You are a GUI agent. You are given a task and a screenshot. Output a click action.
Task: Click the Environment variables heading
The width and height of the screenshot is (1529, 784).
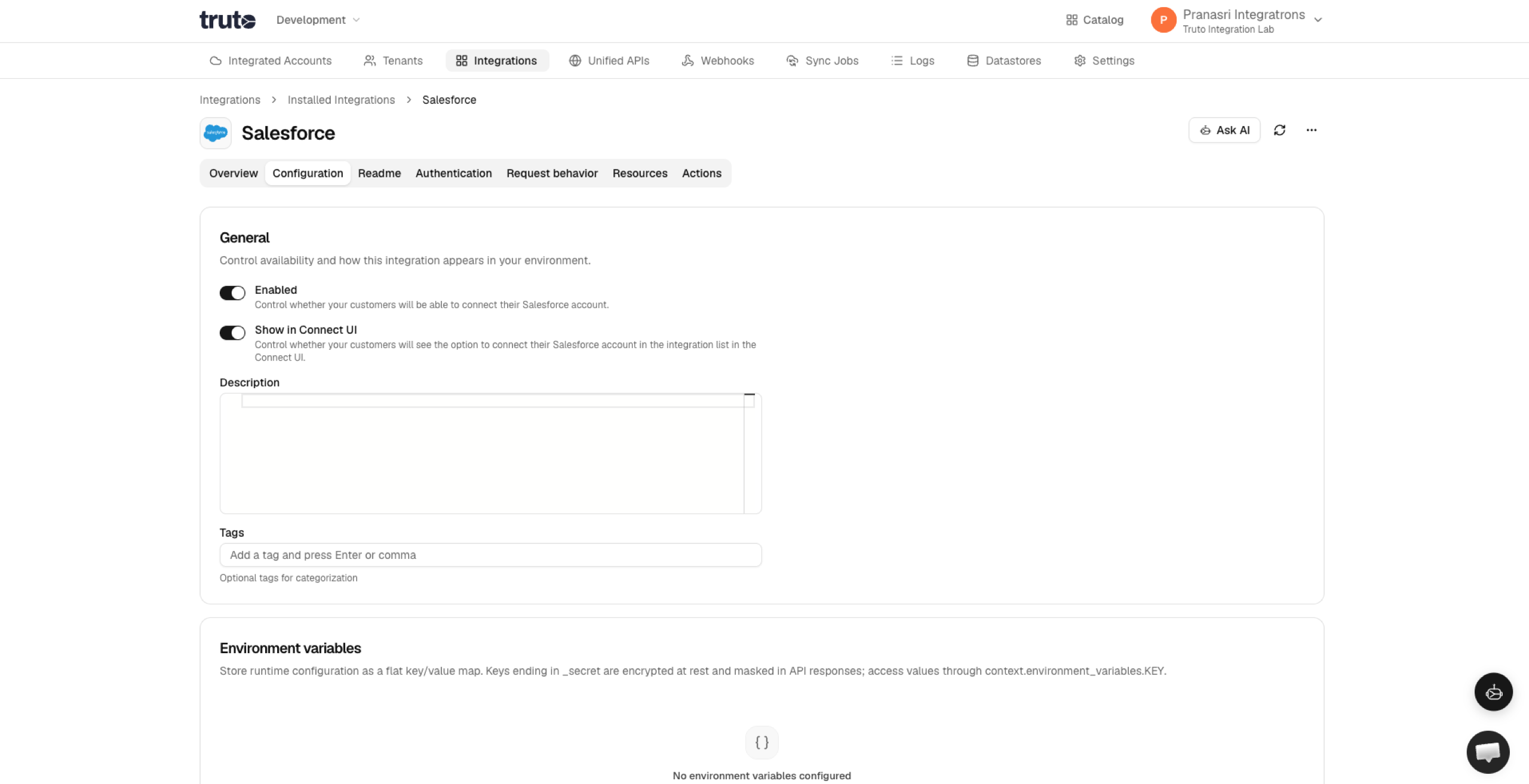290,648
